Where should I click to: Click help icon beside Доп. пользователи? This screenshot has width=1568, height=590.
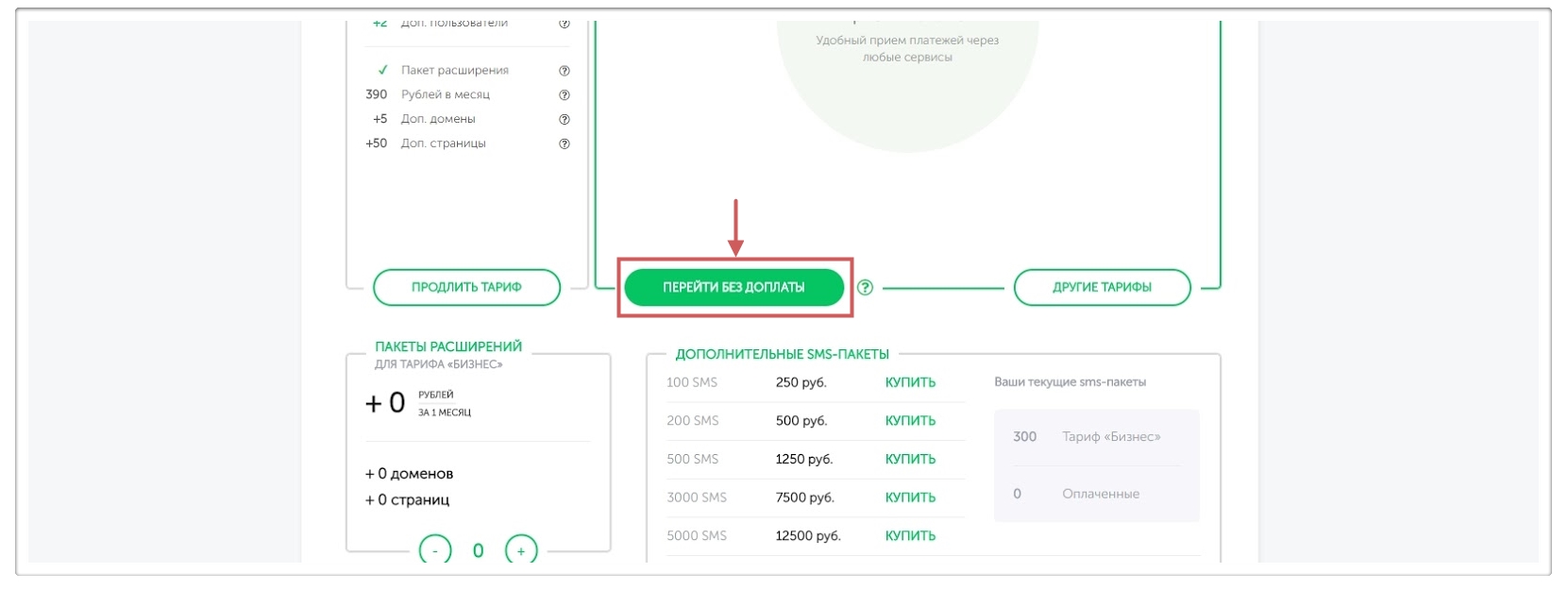tap(565, 25)
